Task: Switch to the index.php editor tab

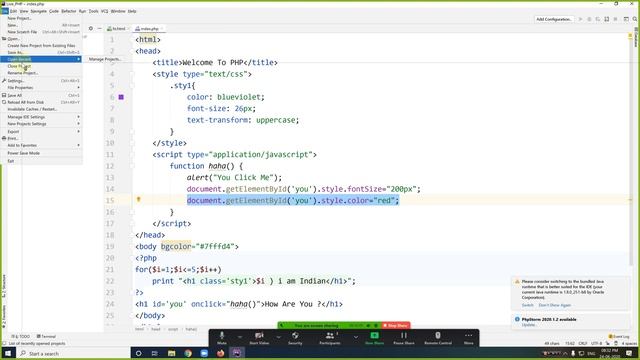Action: pos(149,29)
